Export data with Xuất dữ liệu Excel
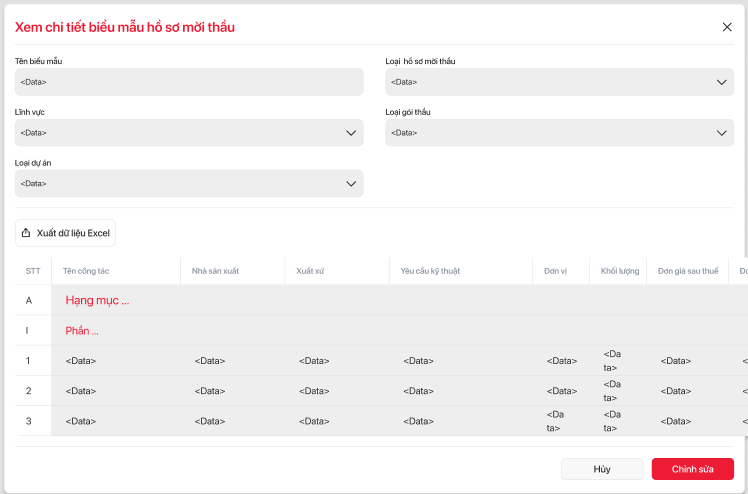 pyautogui.click(x=66, y=233)
